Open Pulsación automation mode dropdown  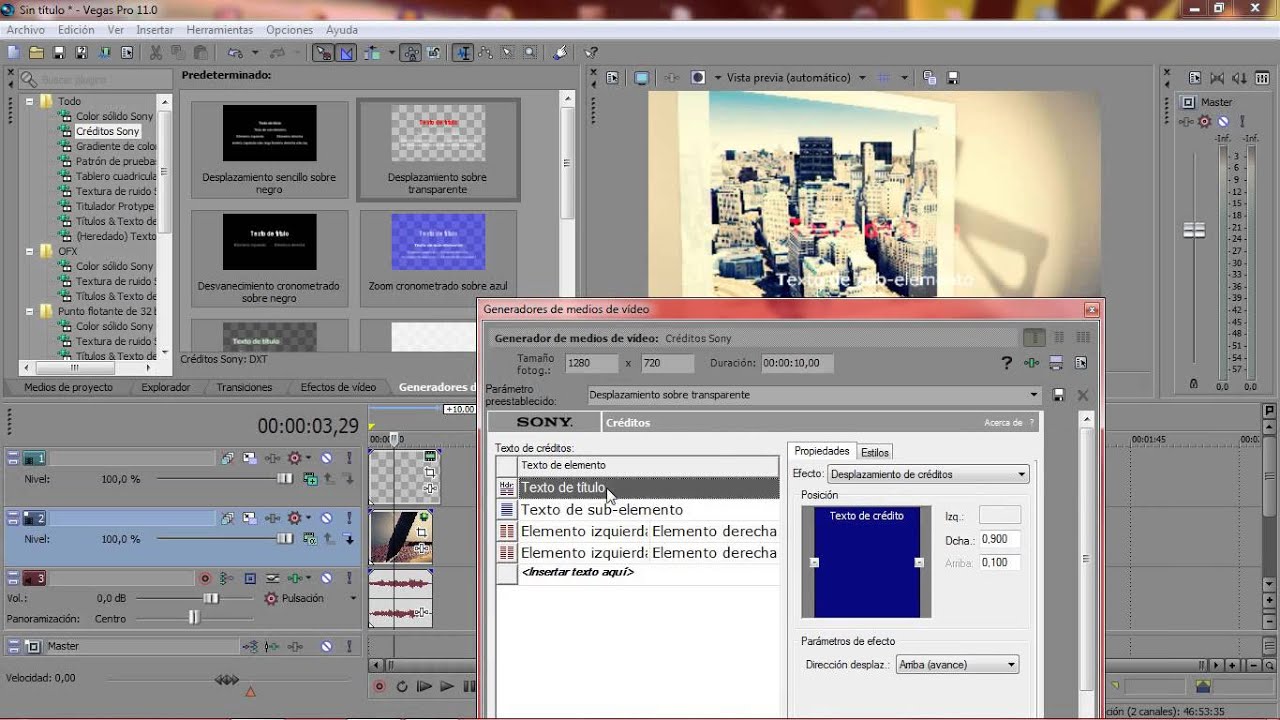[353, 598]
